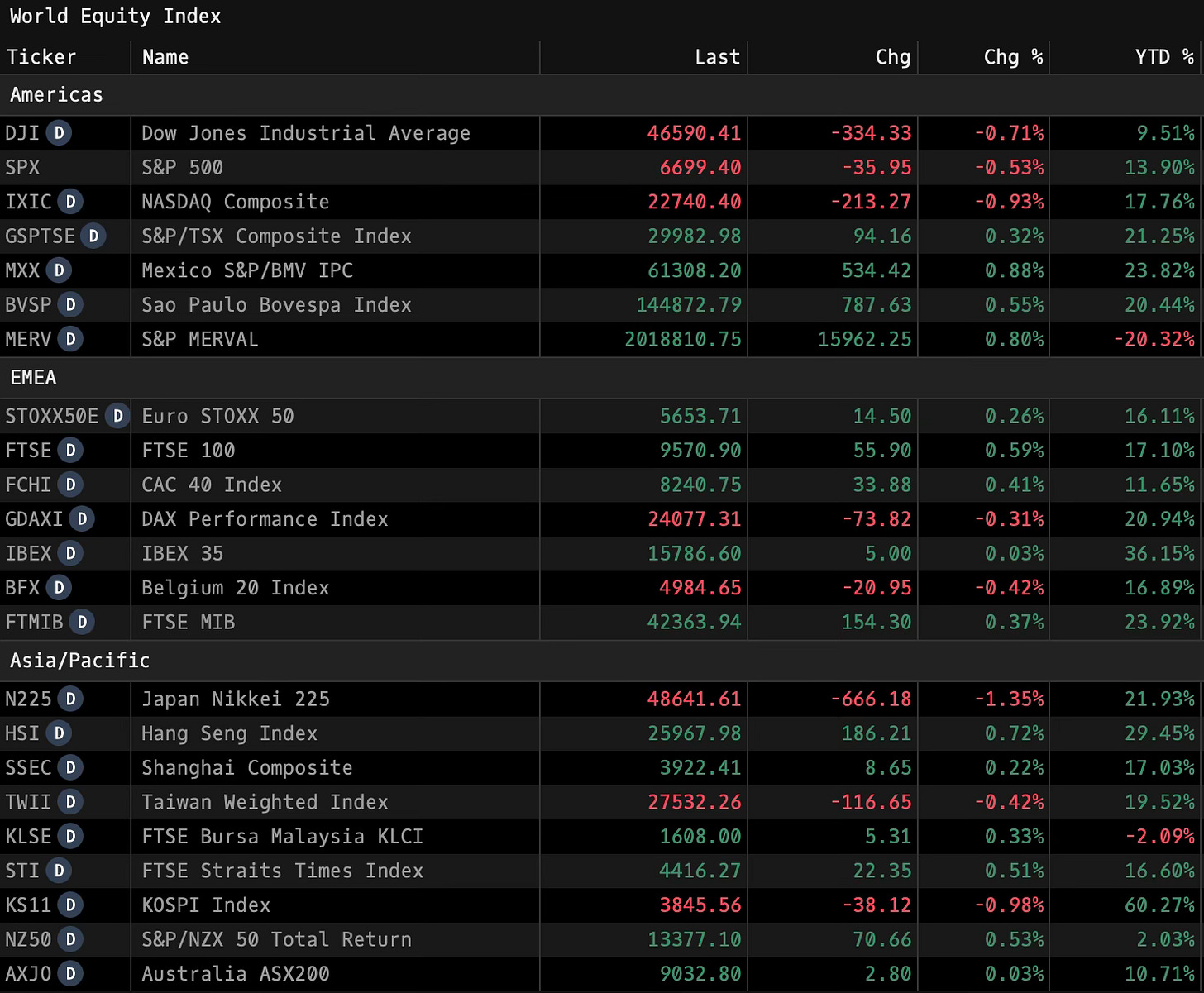The width and height of the screenshot is (1204, 993).
Task: Click the D badge beside KS11
Action: click(71, 905)
